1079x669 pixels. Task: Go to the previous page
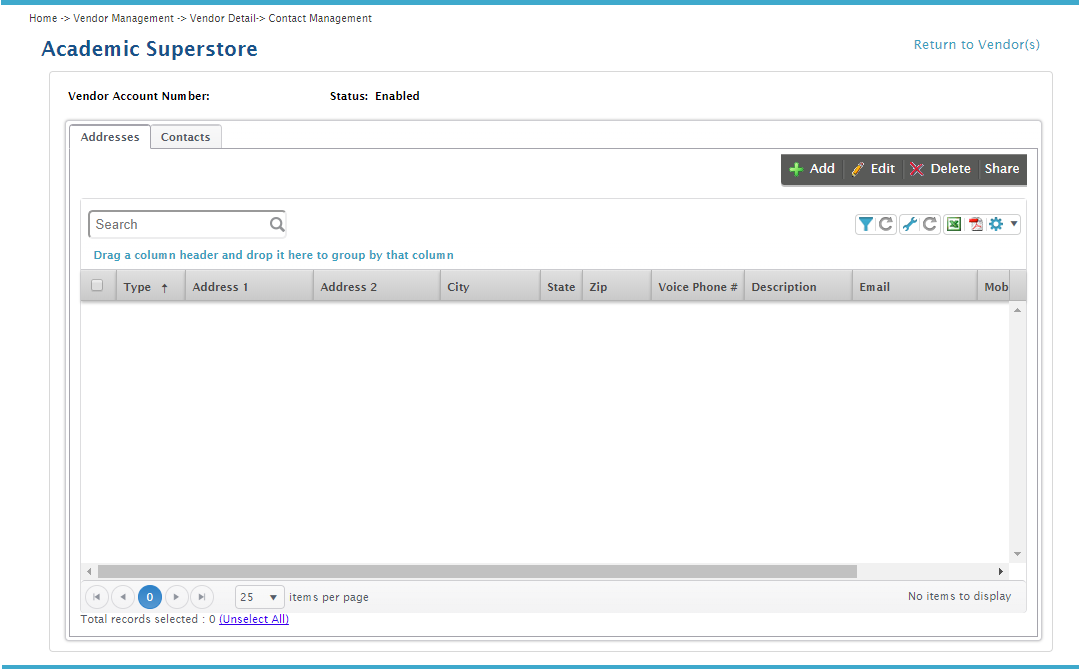[x=122, y=597]
